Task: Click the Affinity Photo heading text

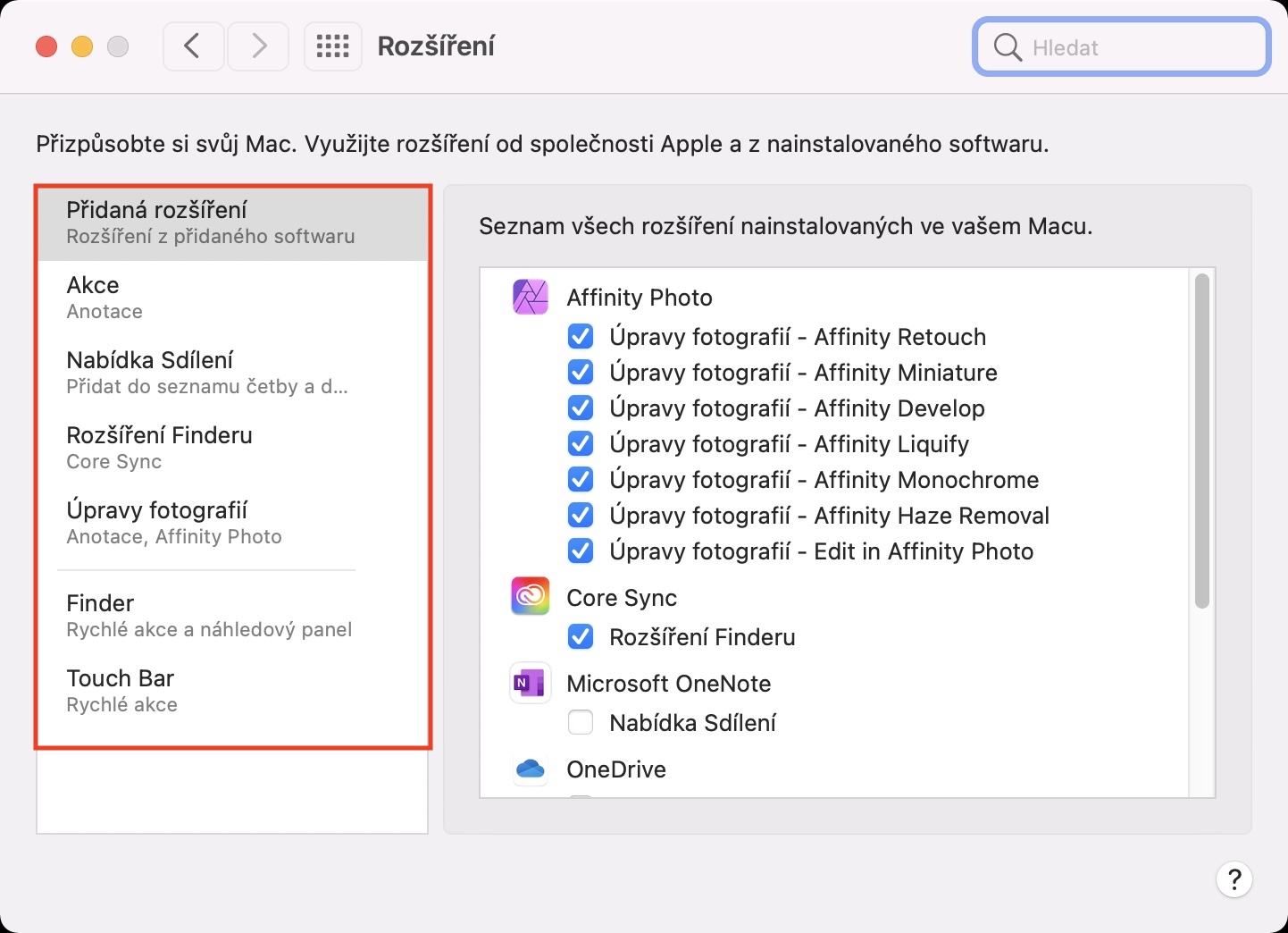Action: 640,298
